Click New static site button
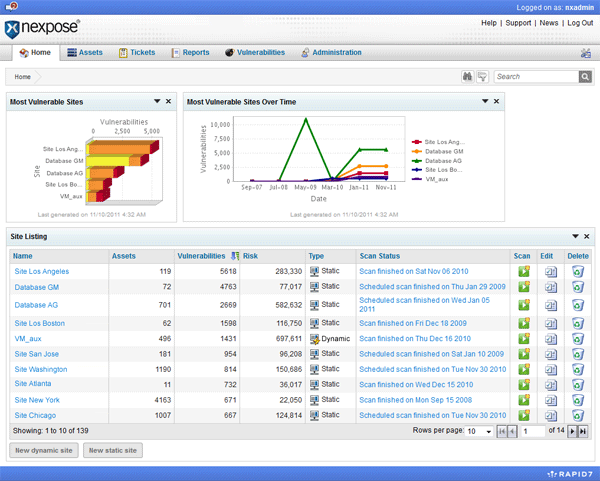Image resolution: width=600 pixels, height=481 pixels. point(113,450)
